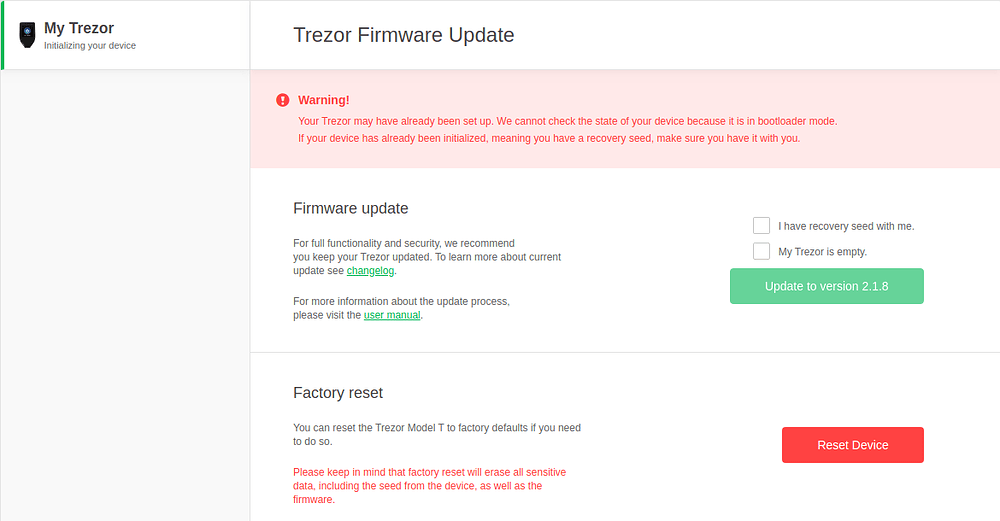Open the changelog link

(x=371, y=271)
